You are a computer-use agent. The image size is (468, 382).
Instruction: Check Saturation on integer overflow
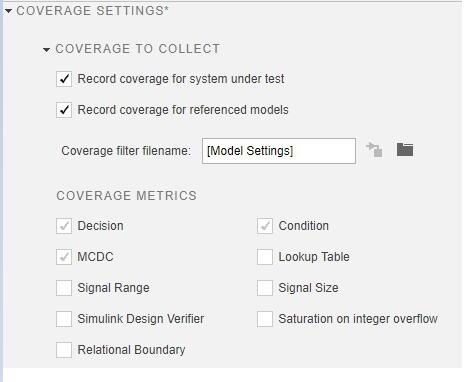pyautogui.click(x=265, y=319)
